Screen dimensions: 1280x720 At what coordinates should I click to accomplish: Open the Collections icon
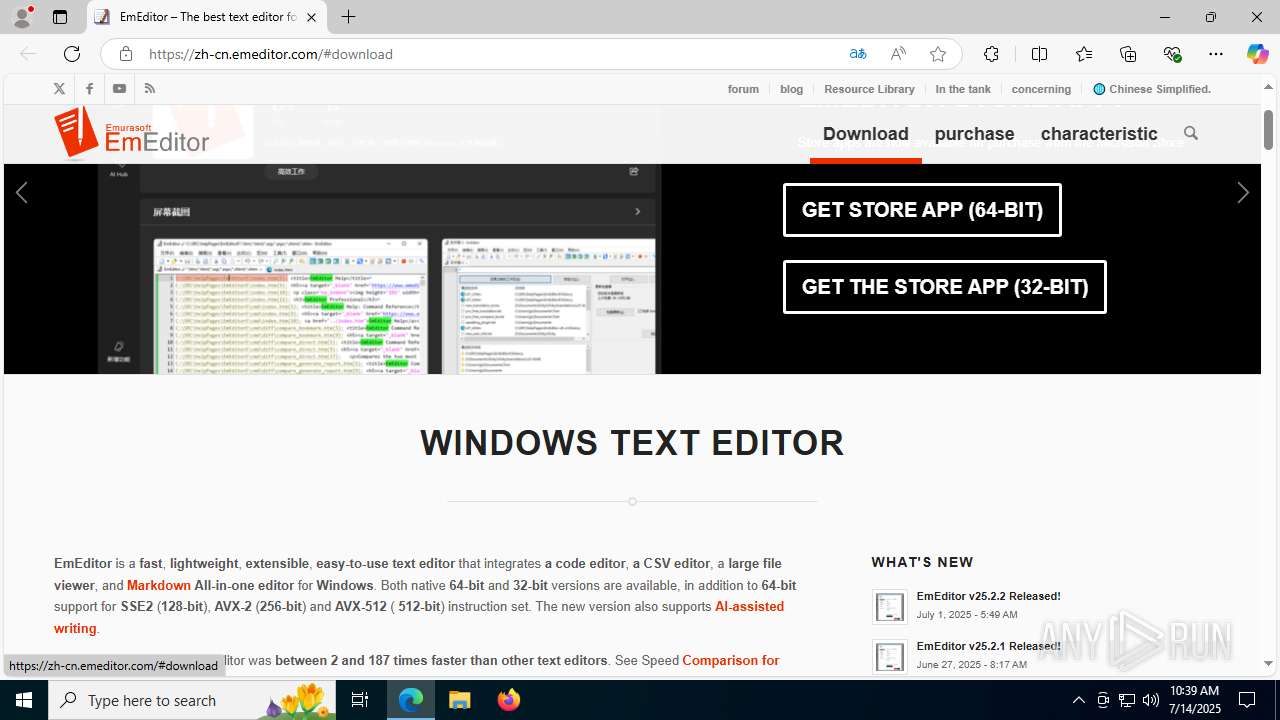pos(1128,54)
